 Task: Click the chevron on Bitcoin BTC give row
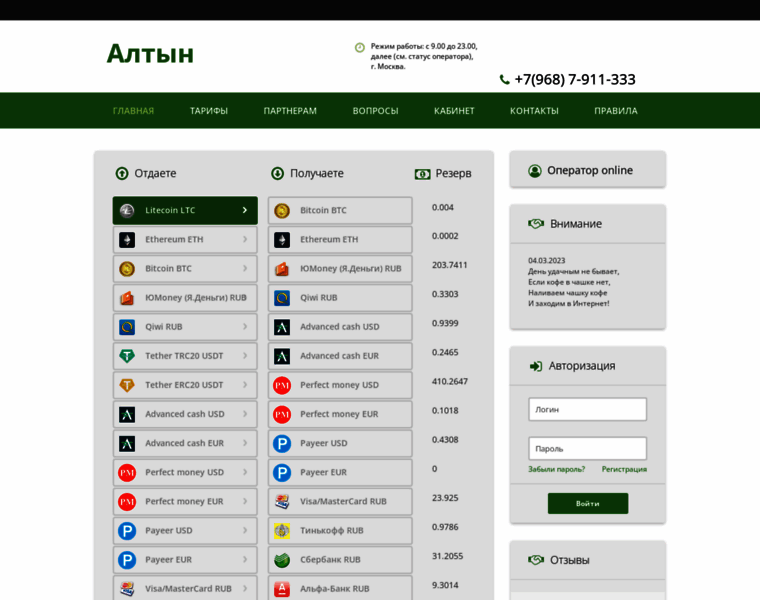(245, 268)
